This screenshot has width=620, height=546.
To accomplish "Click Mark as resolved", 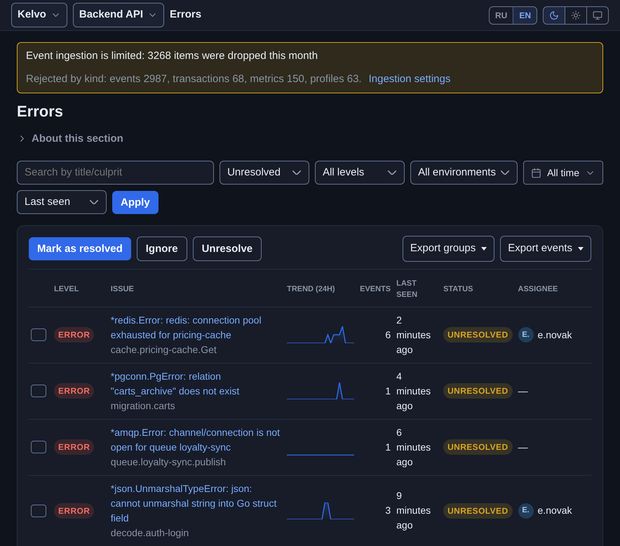I will pos(79,249).
